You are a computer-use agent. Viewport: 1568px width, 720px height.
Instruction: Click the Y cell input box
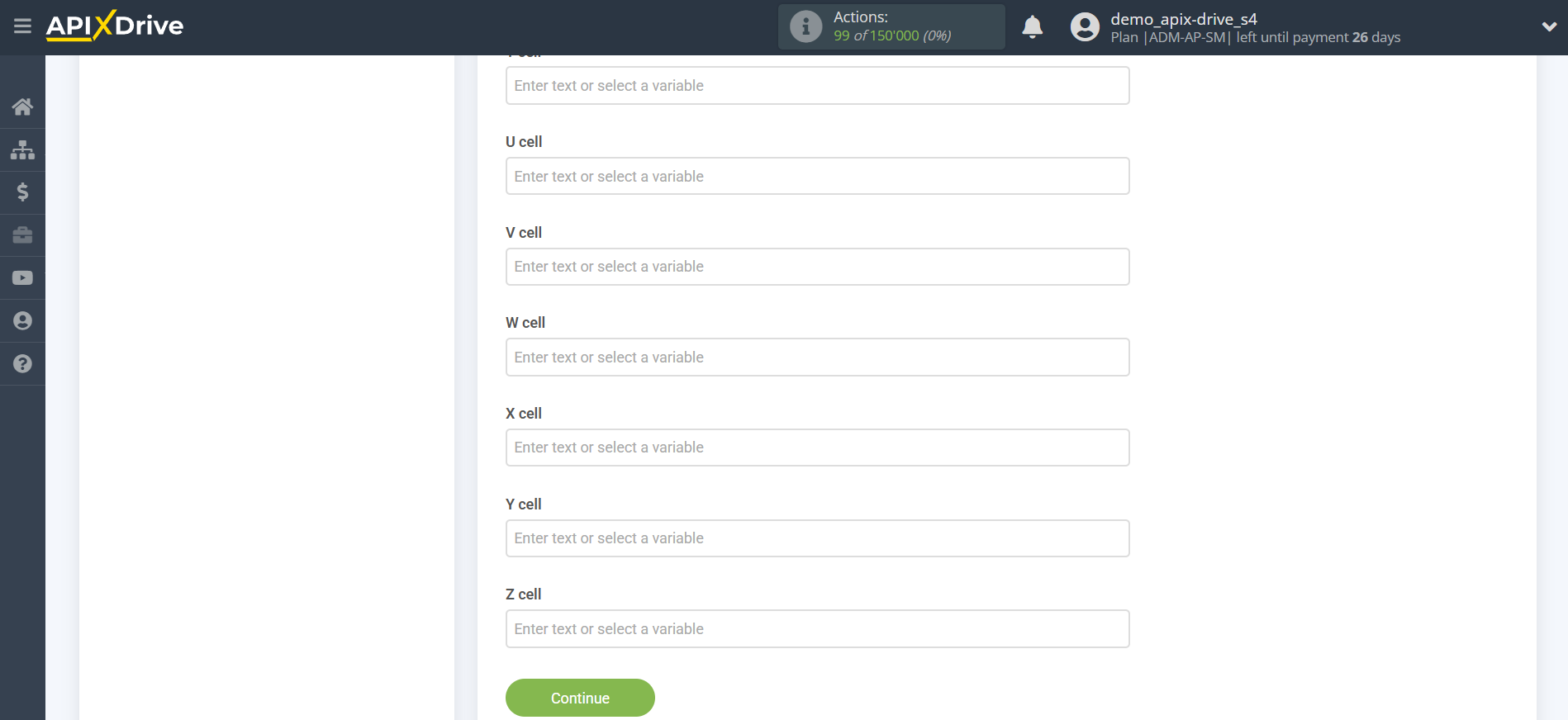[x=817, y=538]
